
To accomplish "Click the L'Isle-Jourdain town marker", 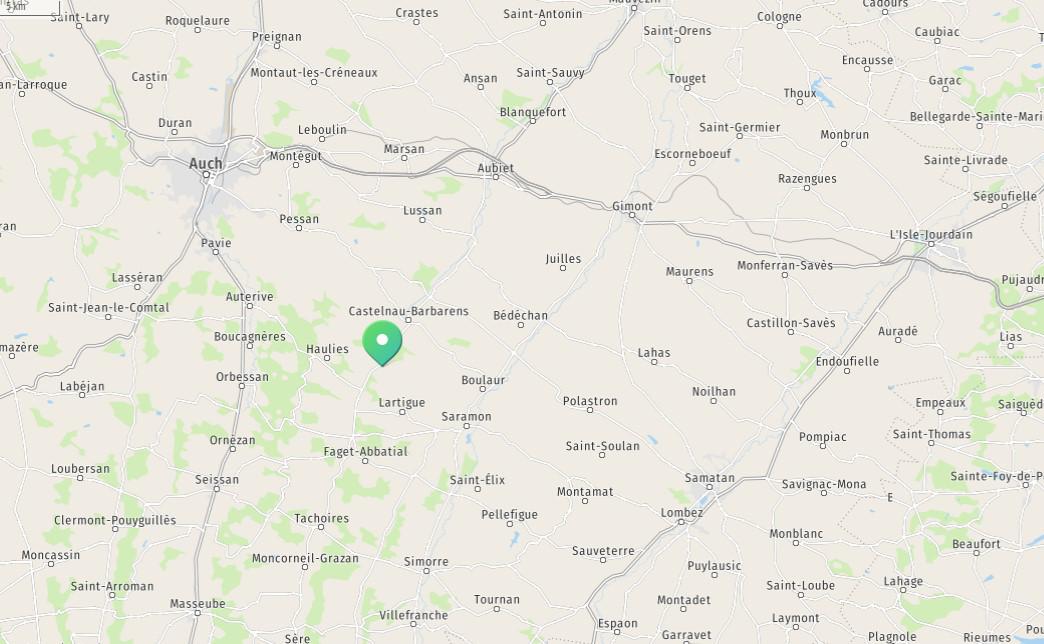I will [931, 244].
